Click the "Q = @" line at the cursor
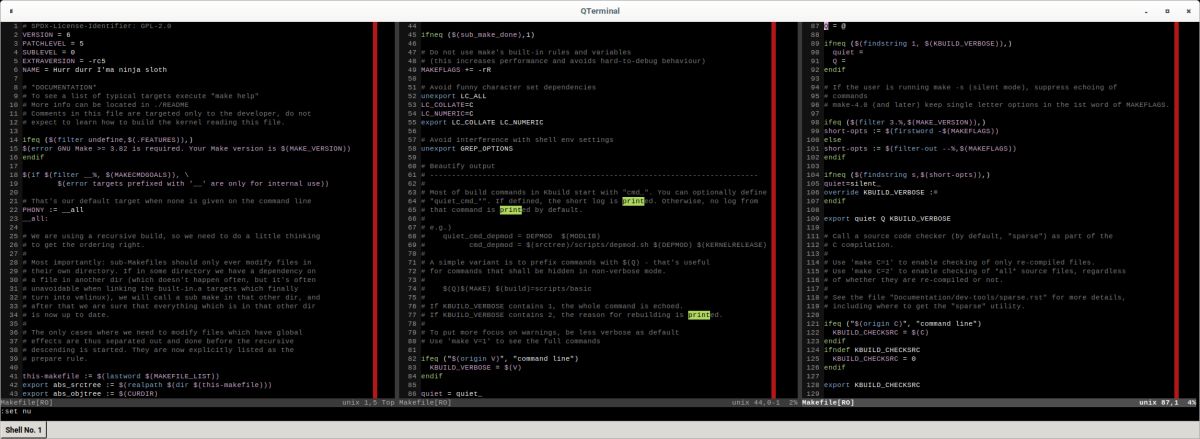Image resolution: width=1200 pixels, height=439 pixels. pyautogui.click(x=835, y=25)
